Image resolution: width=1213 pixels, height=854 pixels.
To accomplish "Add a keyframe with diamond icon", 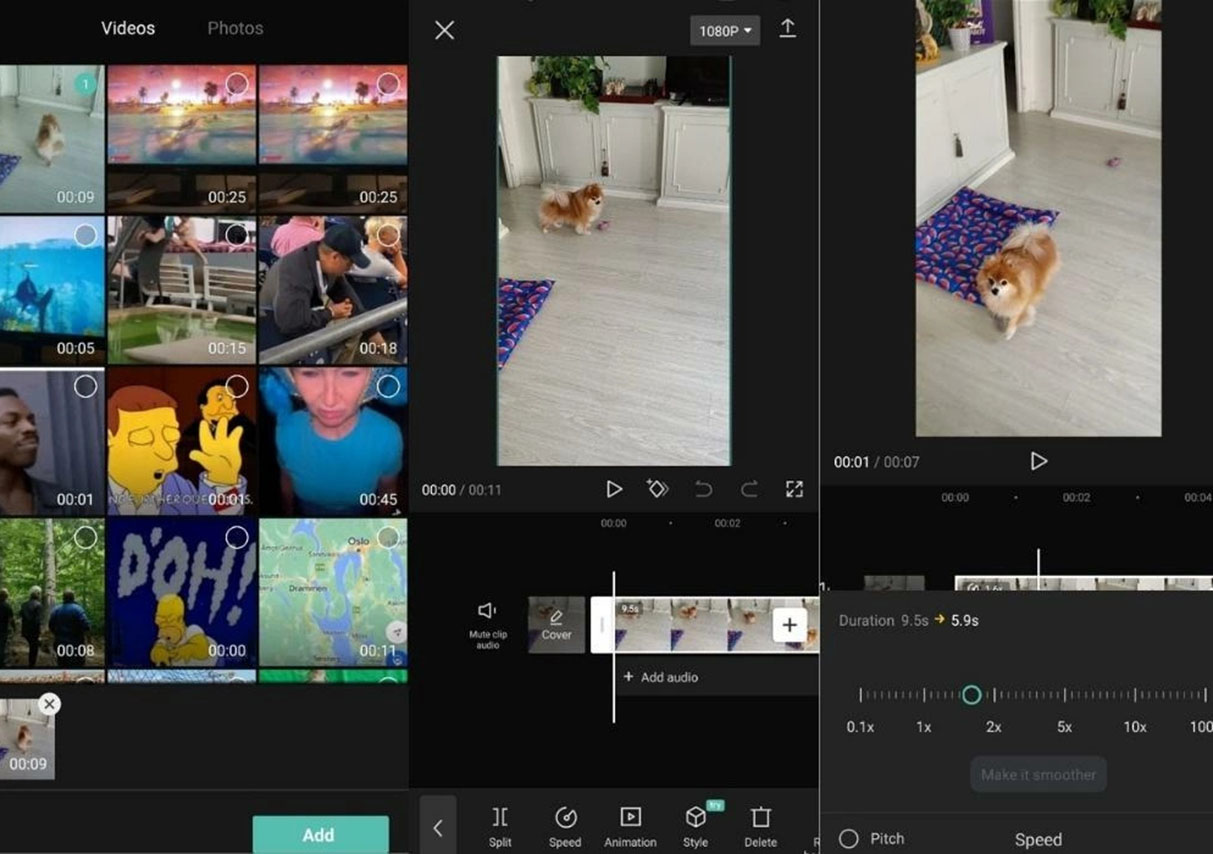I will click(657, 489).
